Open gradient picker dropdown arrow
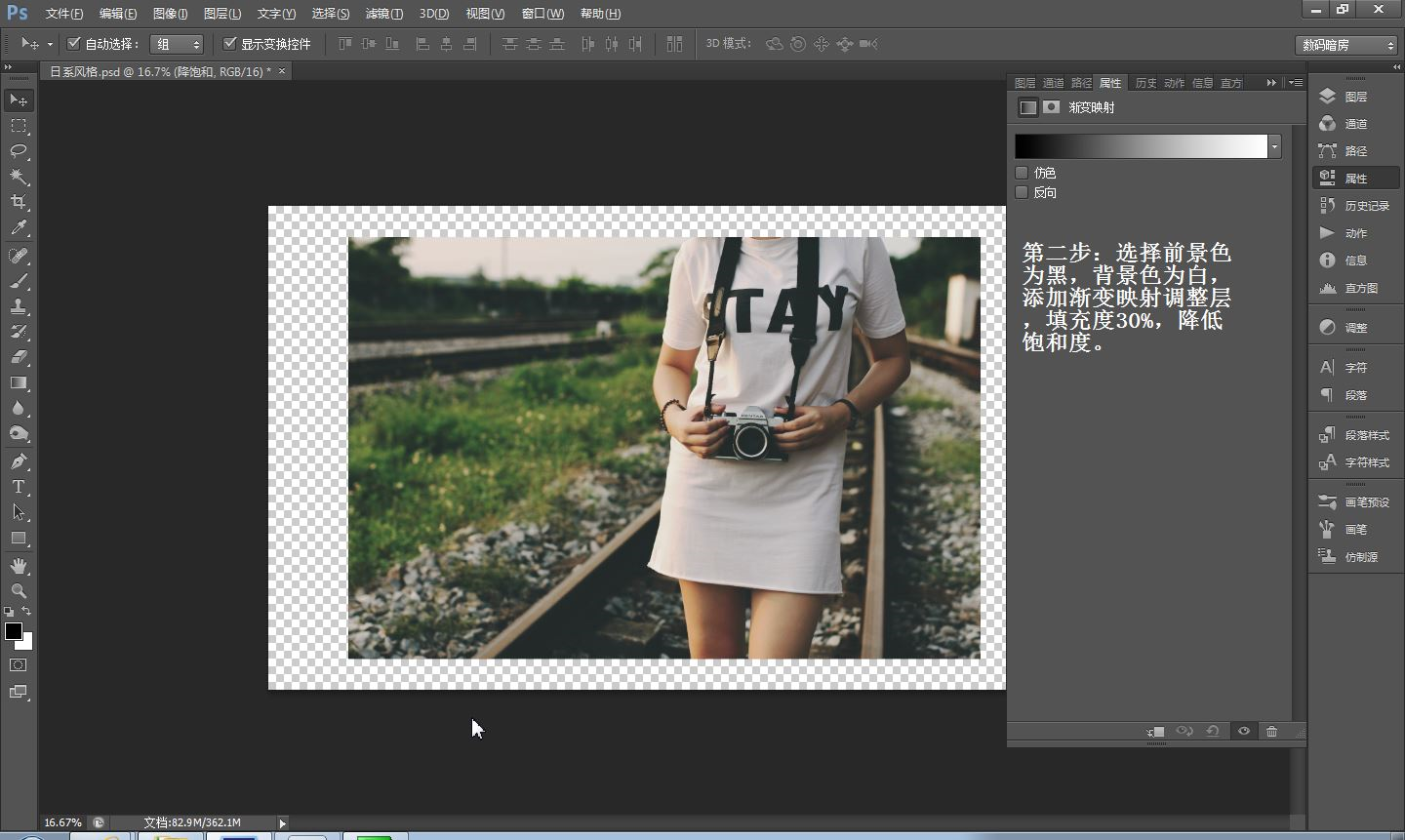The width and height of the screenshot is (1405, 840). click(1274, 146)
